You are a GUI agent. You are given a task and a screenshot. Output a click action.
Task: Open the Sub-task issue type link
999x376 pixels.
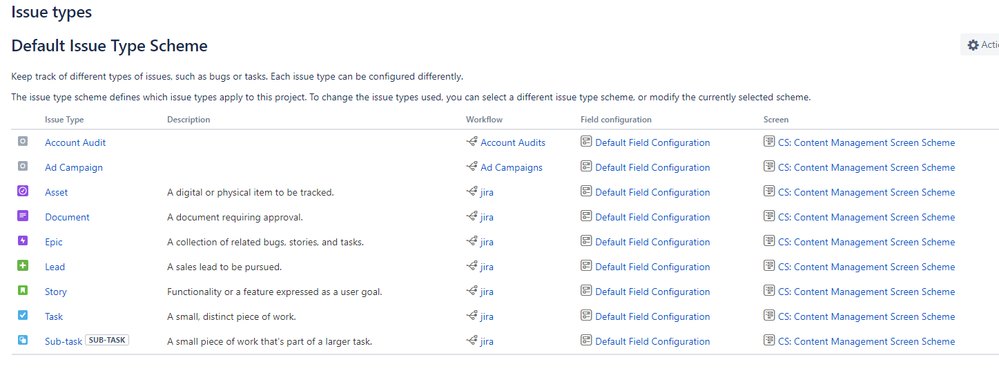coord(64,342)
